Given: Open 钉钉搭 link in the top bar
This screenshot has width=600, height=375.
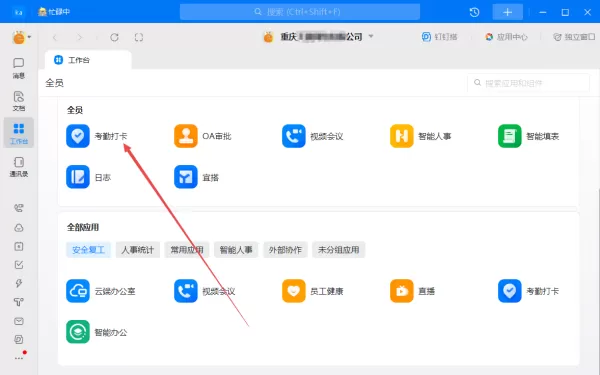Looking at the screenshot, I should 439,37.
